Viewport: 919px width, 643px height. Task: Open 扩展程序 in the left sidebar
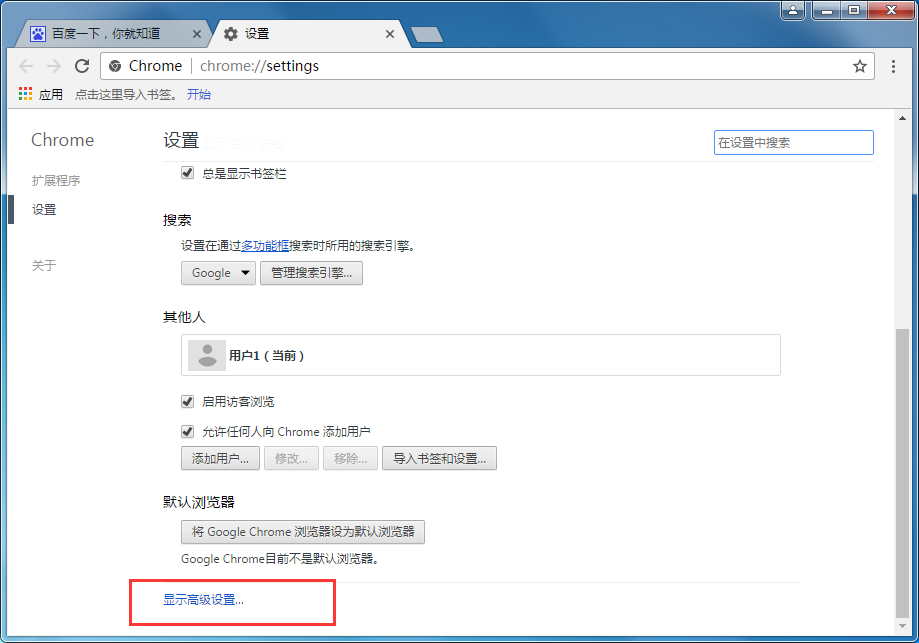click(x=55, y=181)
